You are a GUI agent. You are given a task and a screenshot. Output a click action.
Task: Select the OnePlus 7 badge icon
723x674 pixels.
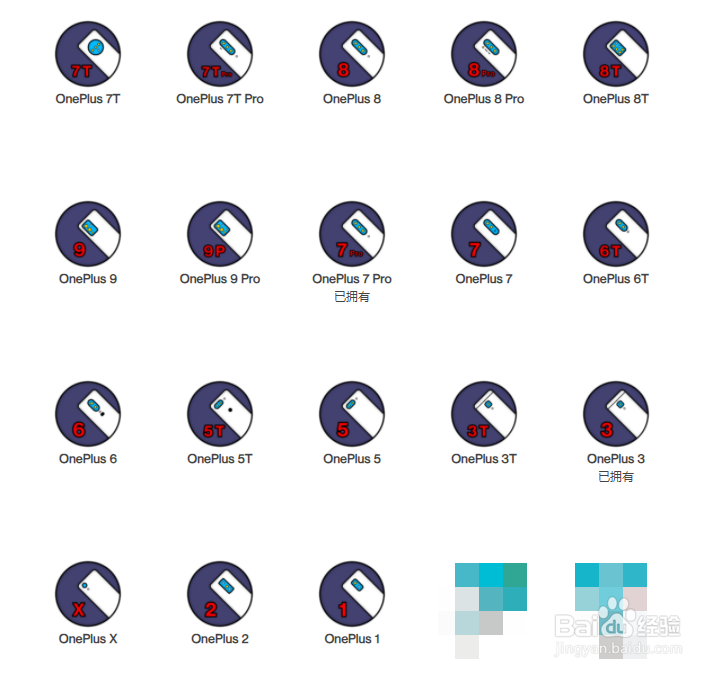click(484, 234)
